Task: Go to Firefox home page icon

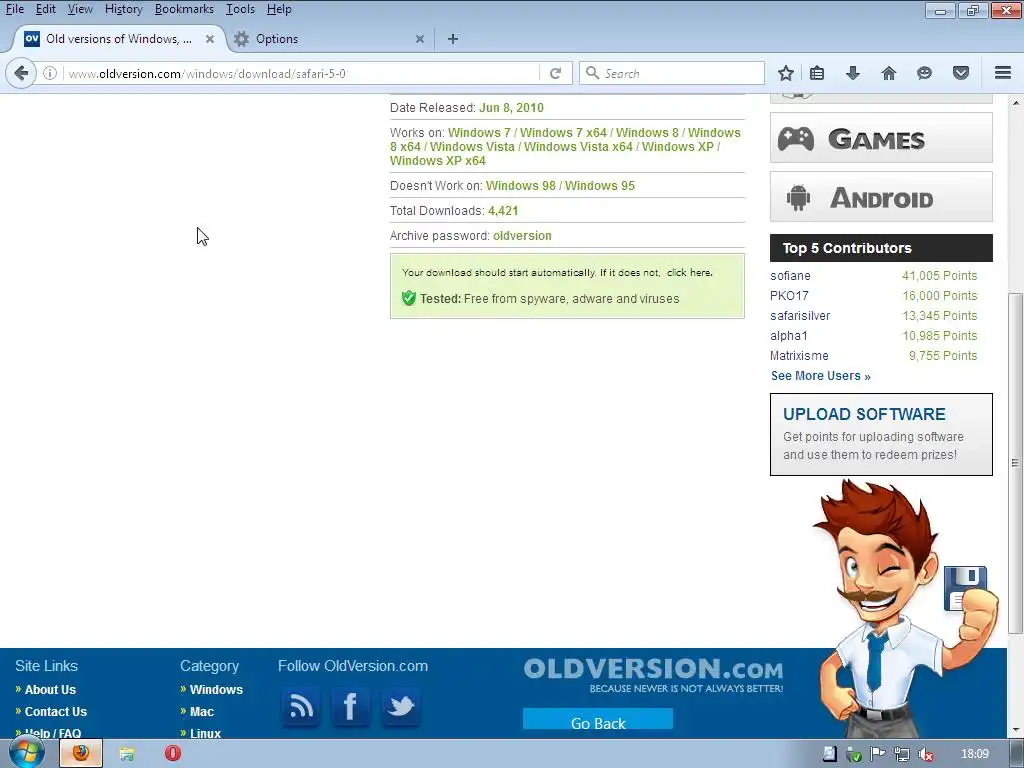Action: (x=888, y=73)
